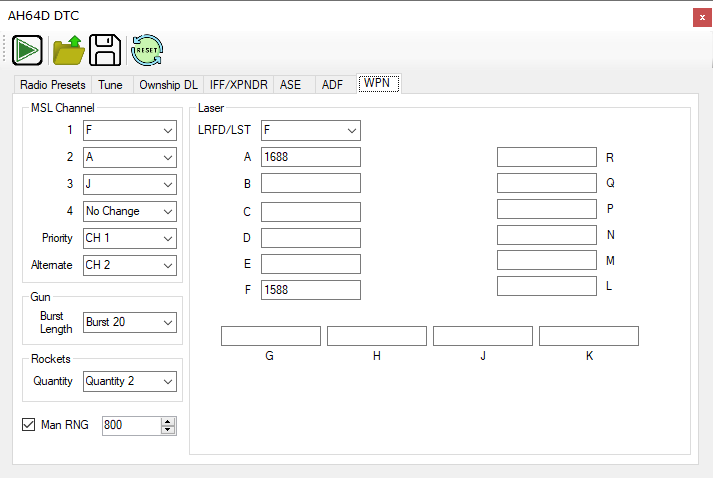Click the laser code H field
Image resolution: width=713 pixels, height=478 pixels.
pos(377,336)
